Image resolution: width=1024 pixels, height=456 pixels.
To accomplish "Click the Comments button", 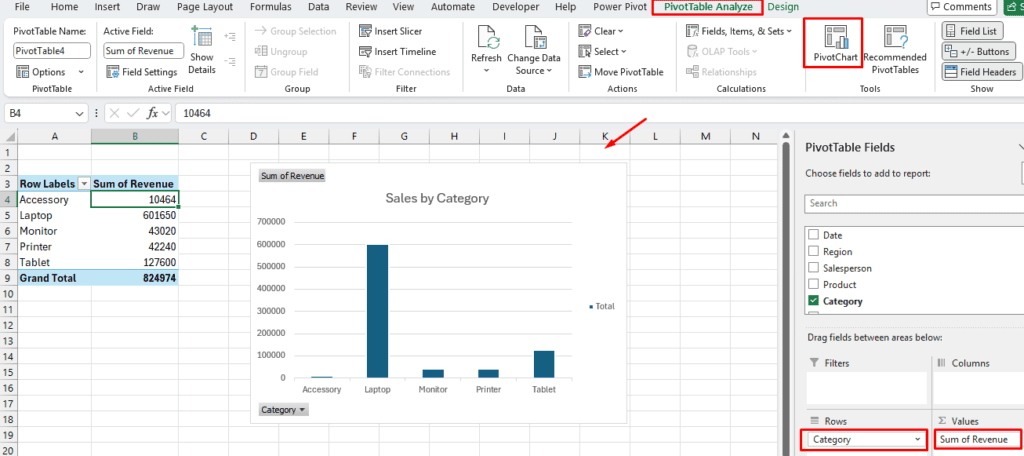I will tap(962, 7).
